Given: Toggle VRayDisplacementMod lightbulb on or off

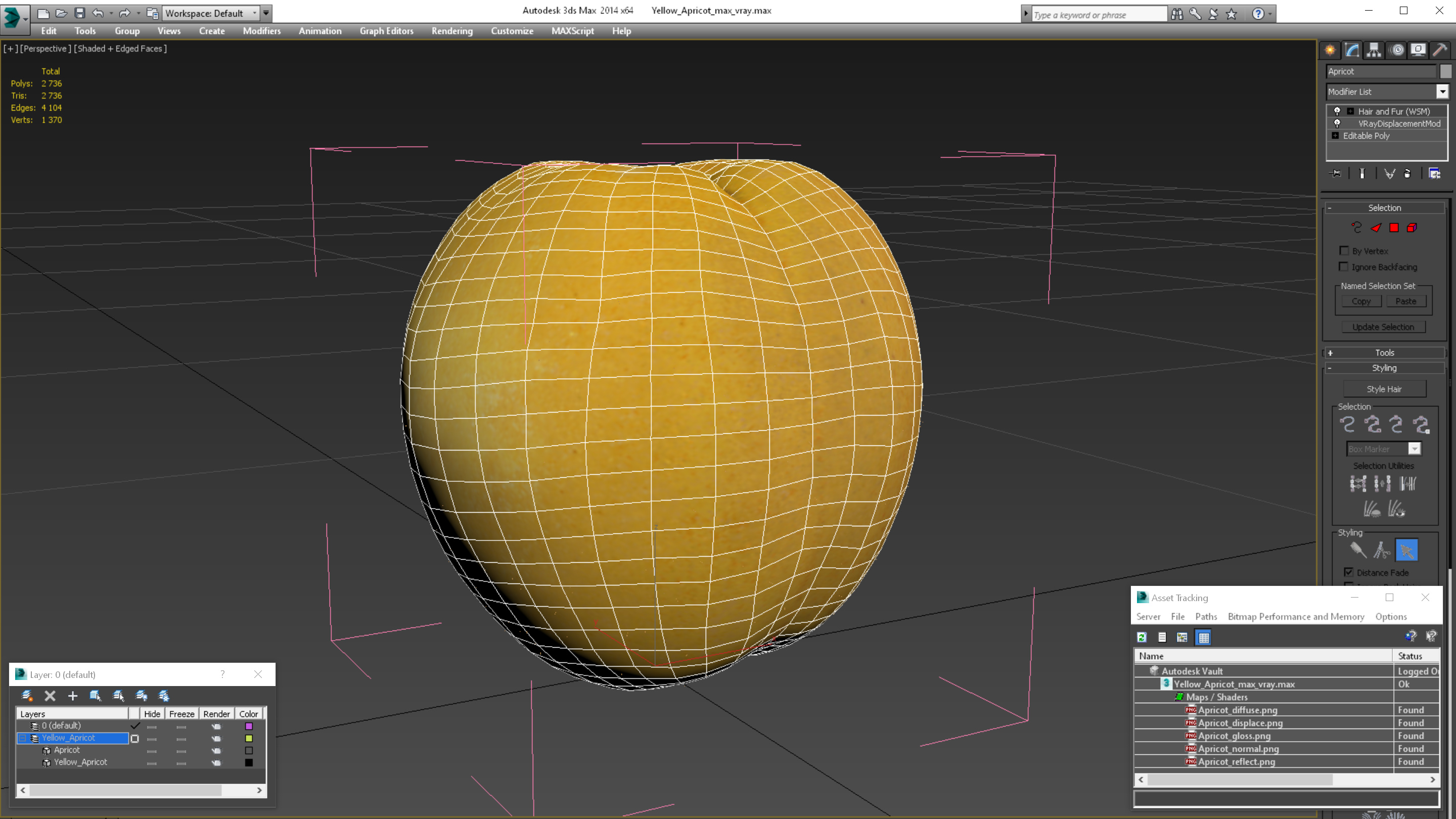Looking at the screenshot, I should [1337, 123].
